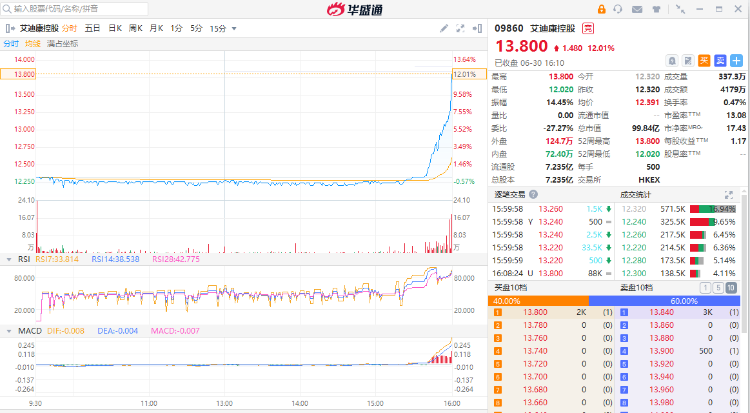Click the orange 40.00% buy ratio bar
The image size is (750, 413).
539,301
